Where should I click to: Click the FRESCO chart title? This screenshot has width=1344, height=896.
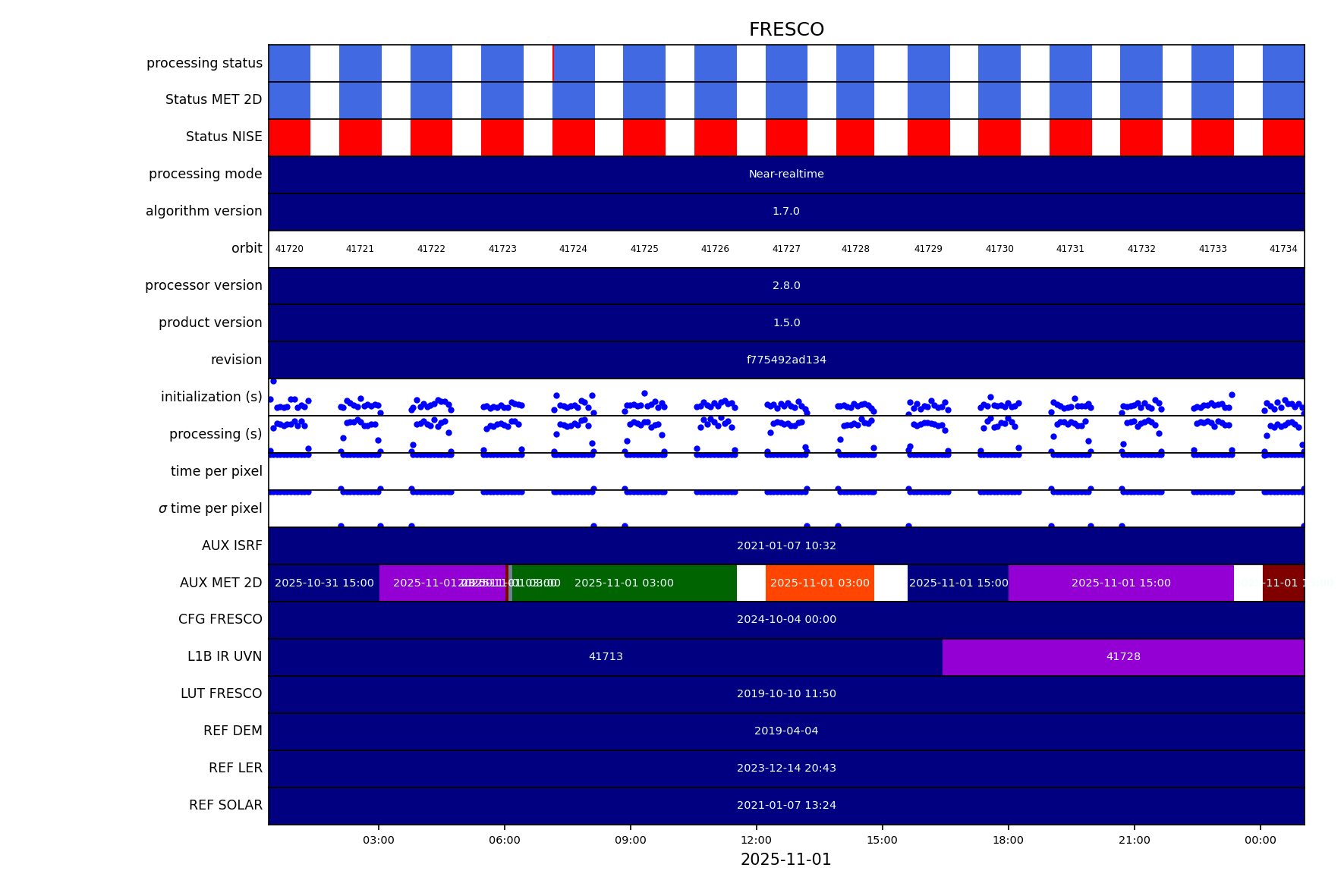[786, 30]
